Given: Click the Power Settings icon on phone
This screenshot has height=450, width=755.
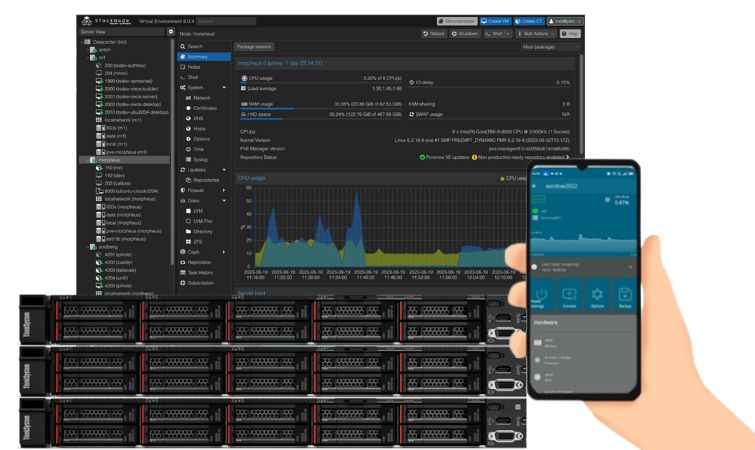Looking at the screenshot, I should tap(540, 294).
